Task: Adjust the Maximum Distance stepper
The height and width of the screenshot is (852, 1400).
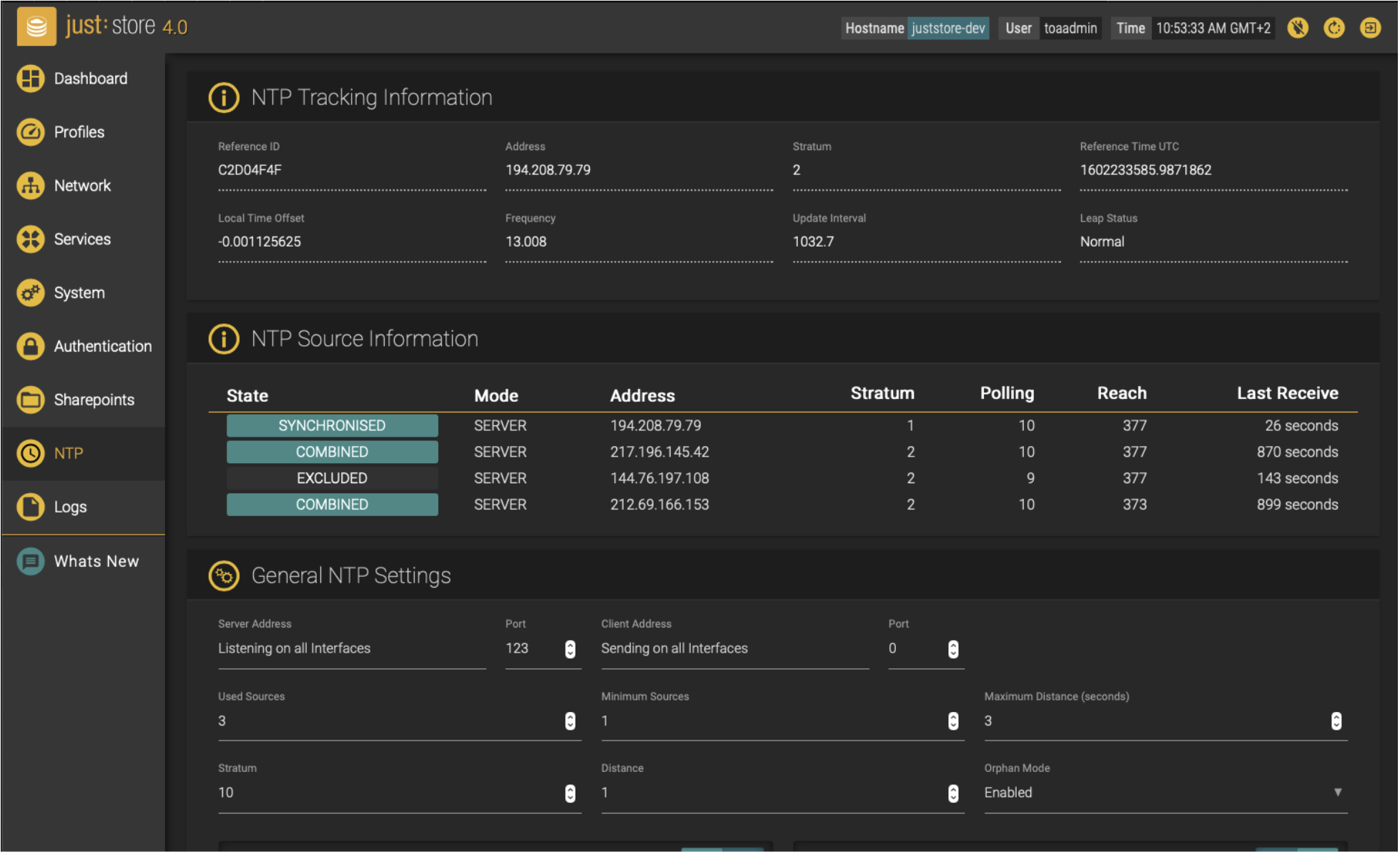Action: tap(1336, 721)
